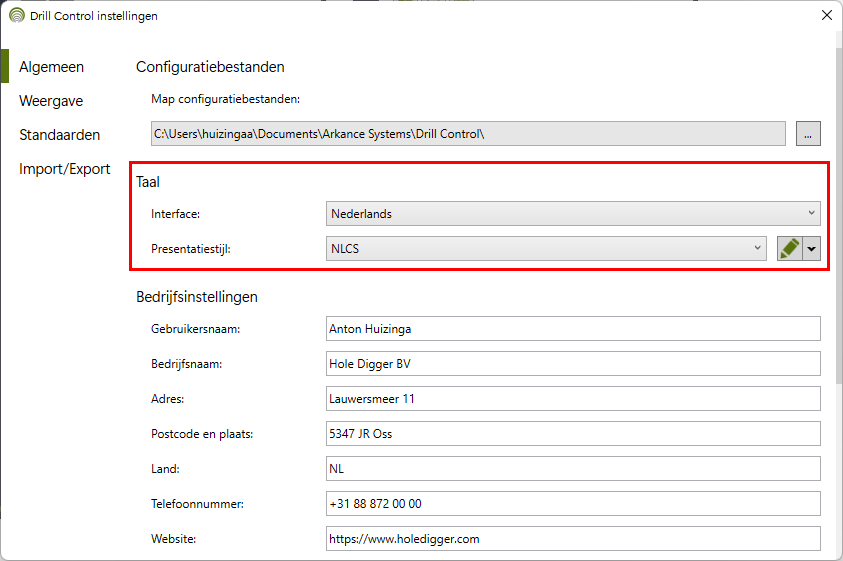The height and width of the screenshot is (561, 843).
Task: Click the 'Telefoonnummer:' label
Action: click(x=197, y=504)
